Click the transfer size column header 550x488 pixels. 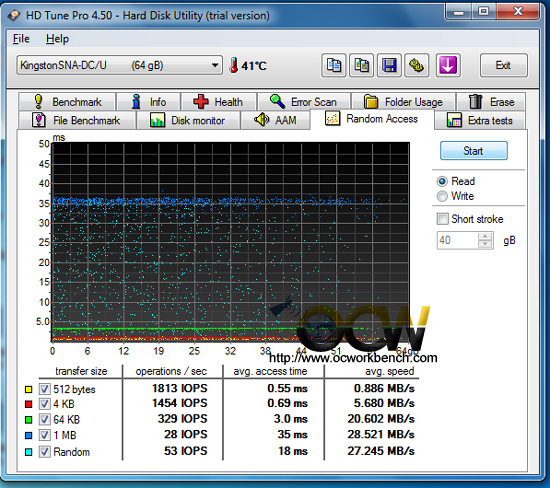(81, 371)
